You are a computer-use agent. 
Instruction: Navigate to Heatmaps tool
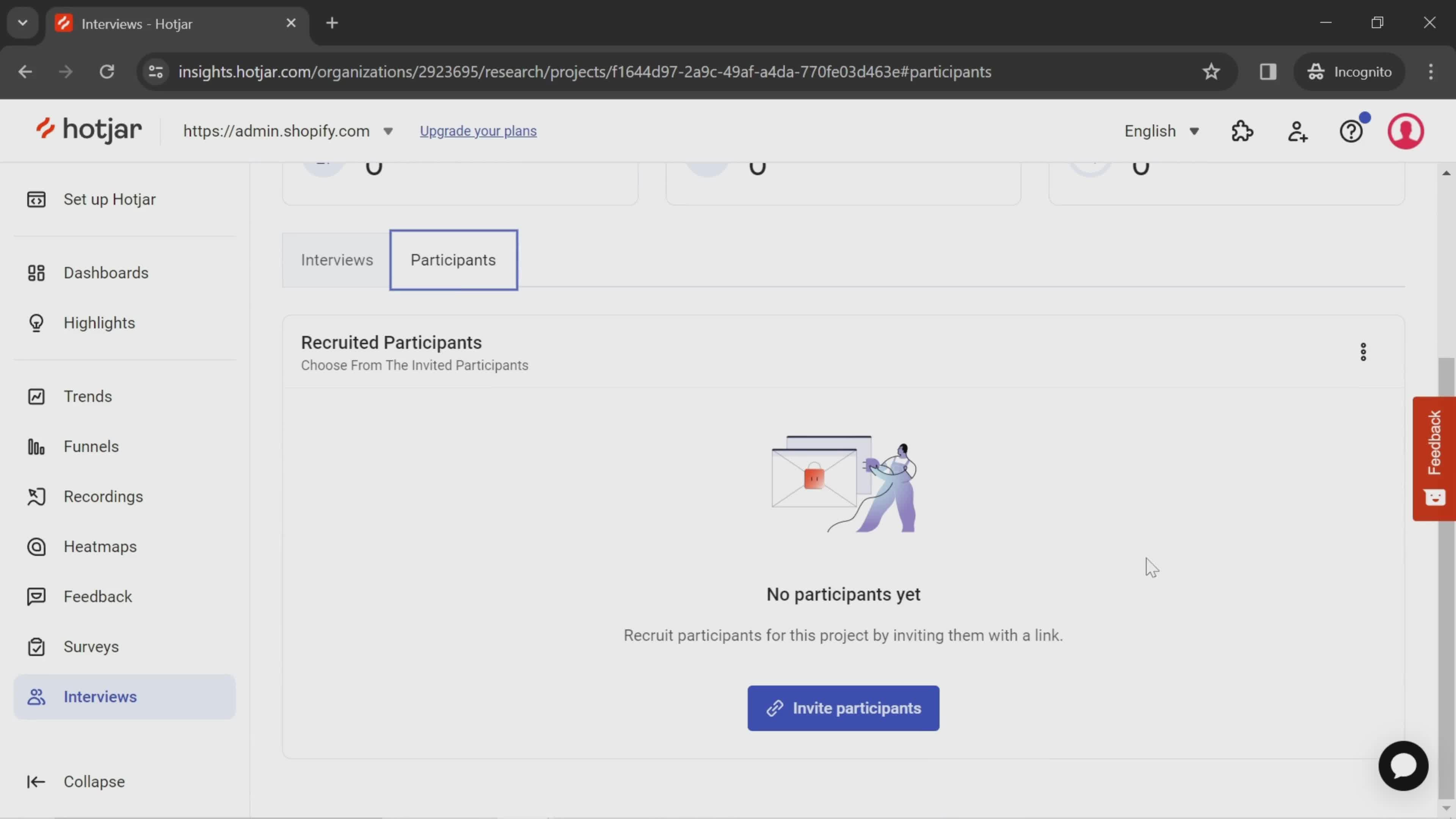coord(99,546)
